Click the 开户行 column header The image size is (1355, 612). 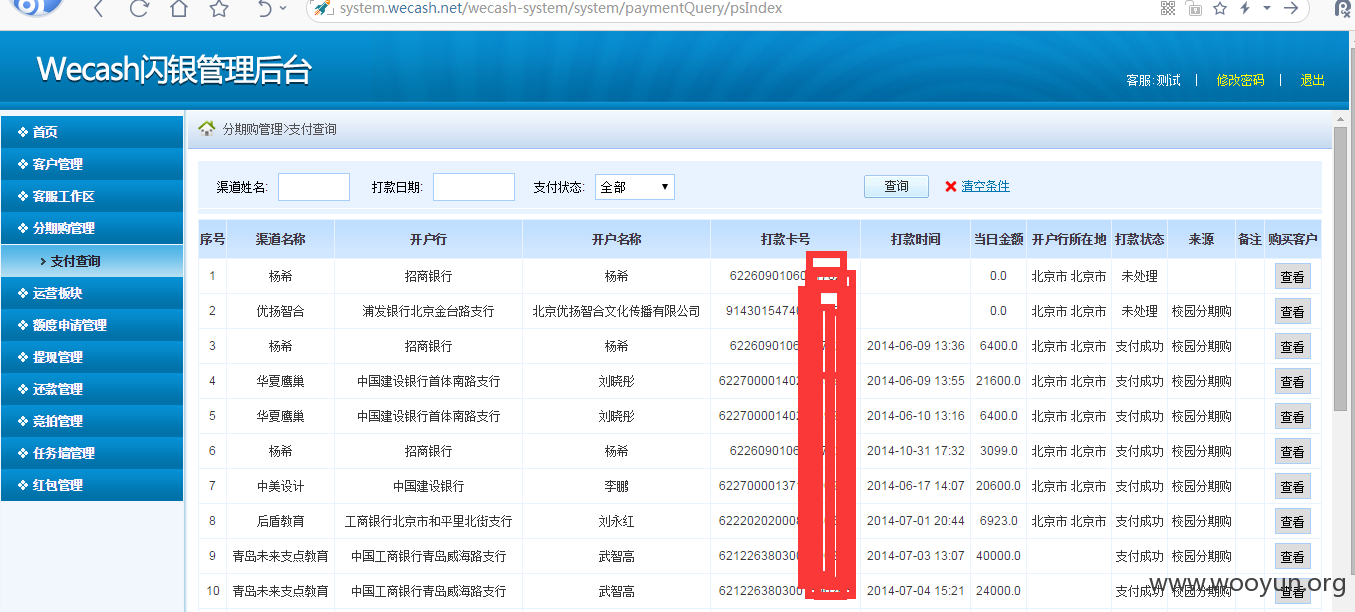click(x=428, y=239)
